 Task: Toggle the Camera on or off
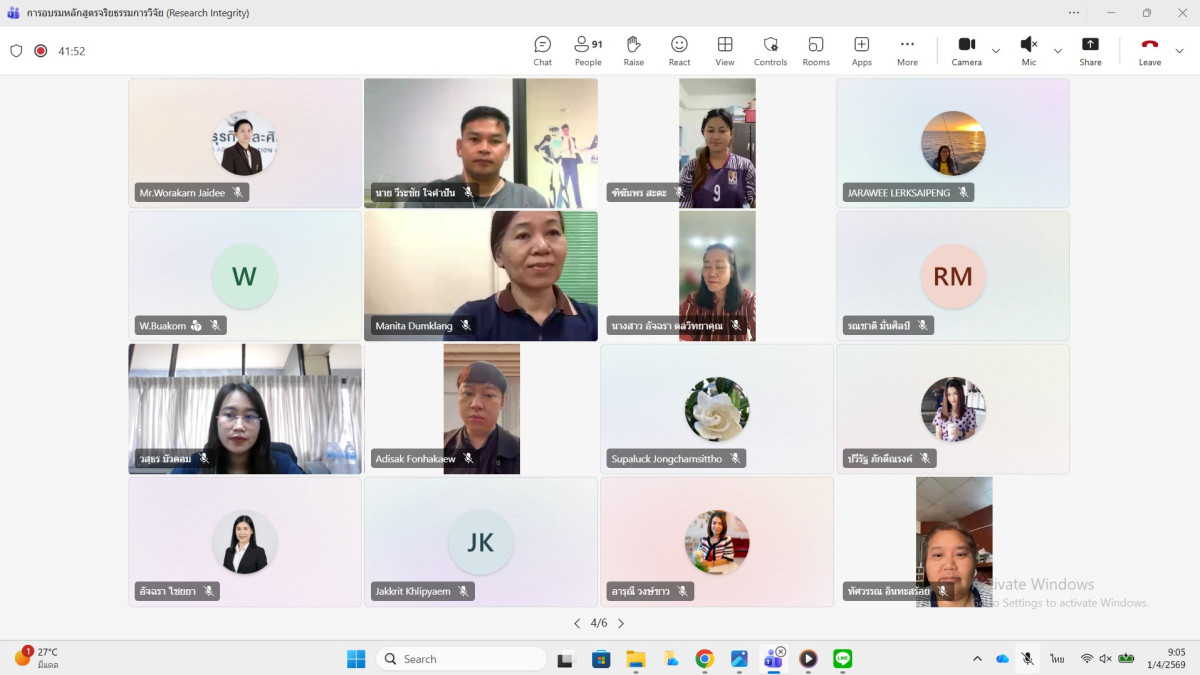966,50
